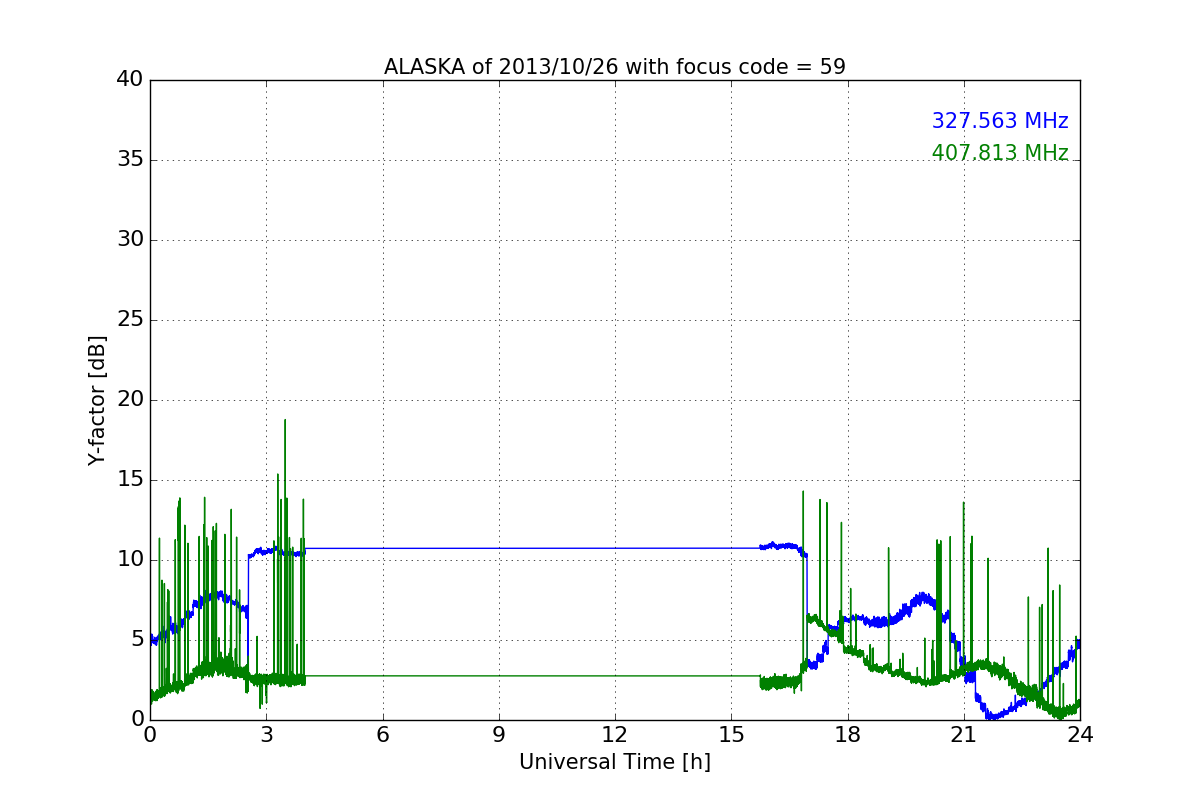Screen dimensions: 1200x800
Task: Click x-axis tick label 3
Action: (x=266, y=735)
